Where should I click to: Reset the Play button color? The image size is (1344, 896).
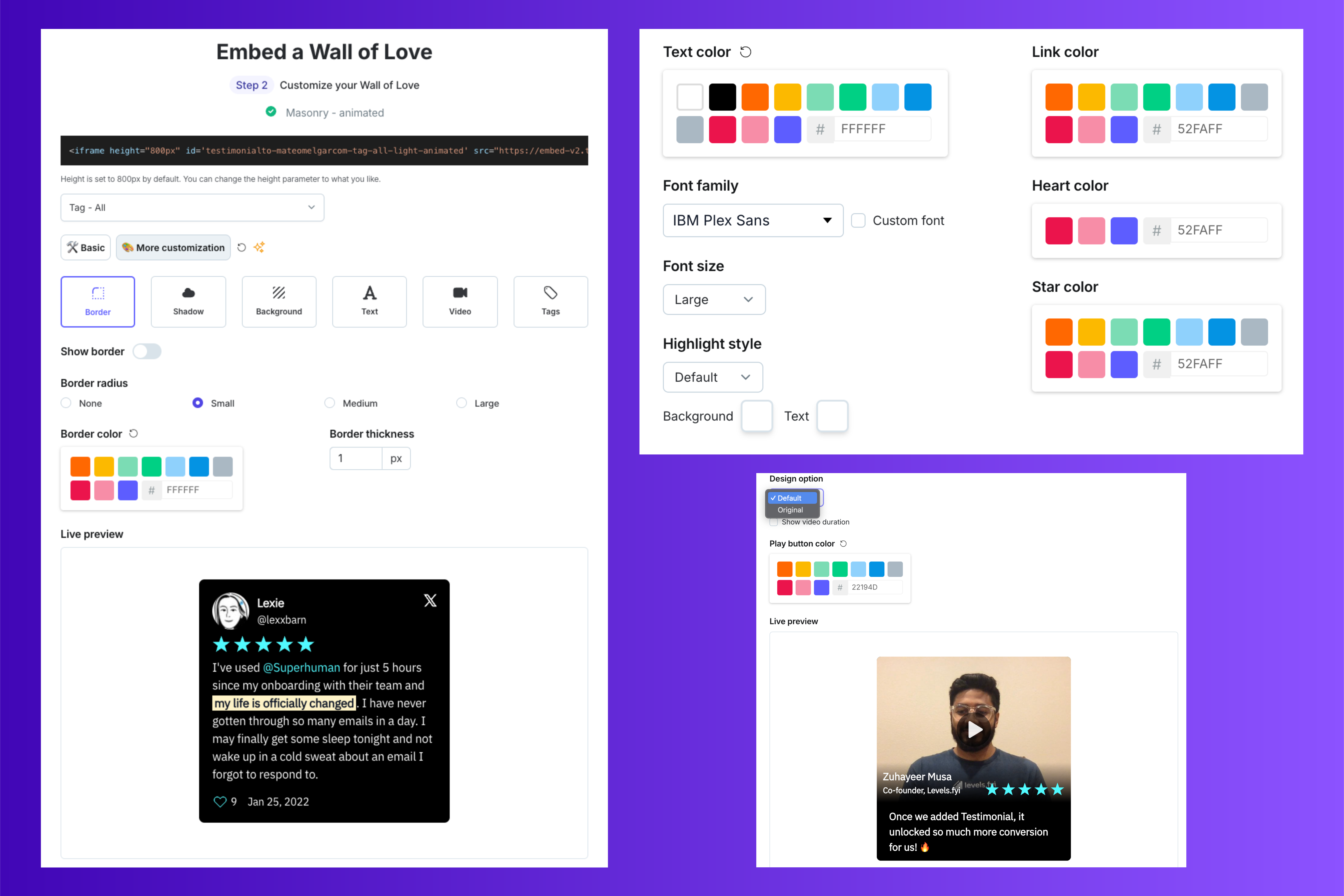point(843,543)
